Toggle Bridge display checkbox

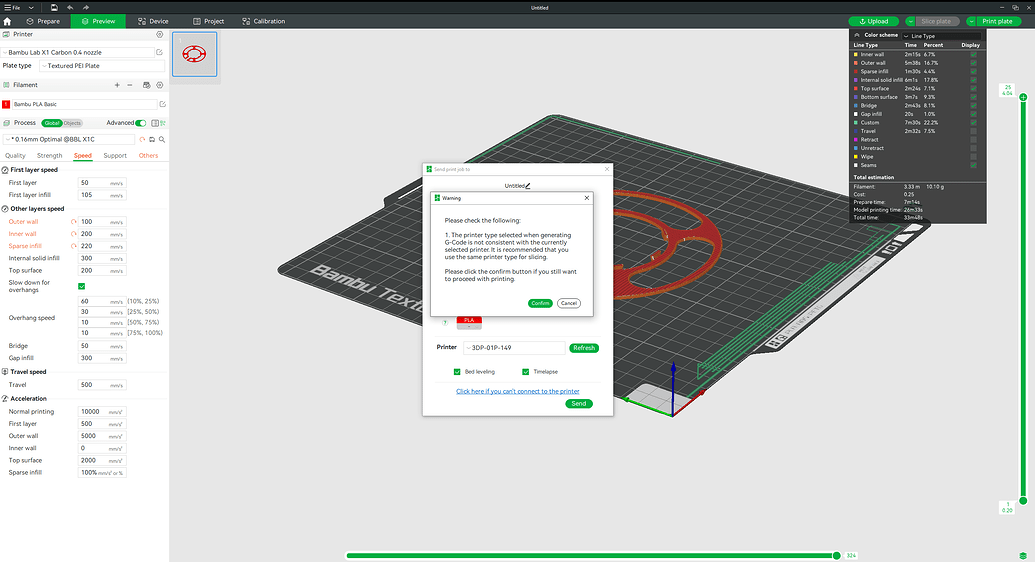point(974,106)
